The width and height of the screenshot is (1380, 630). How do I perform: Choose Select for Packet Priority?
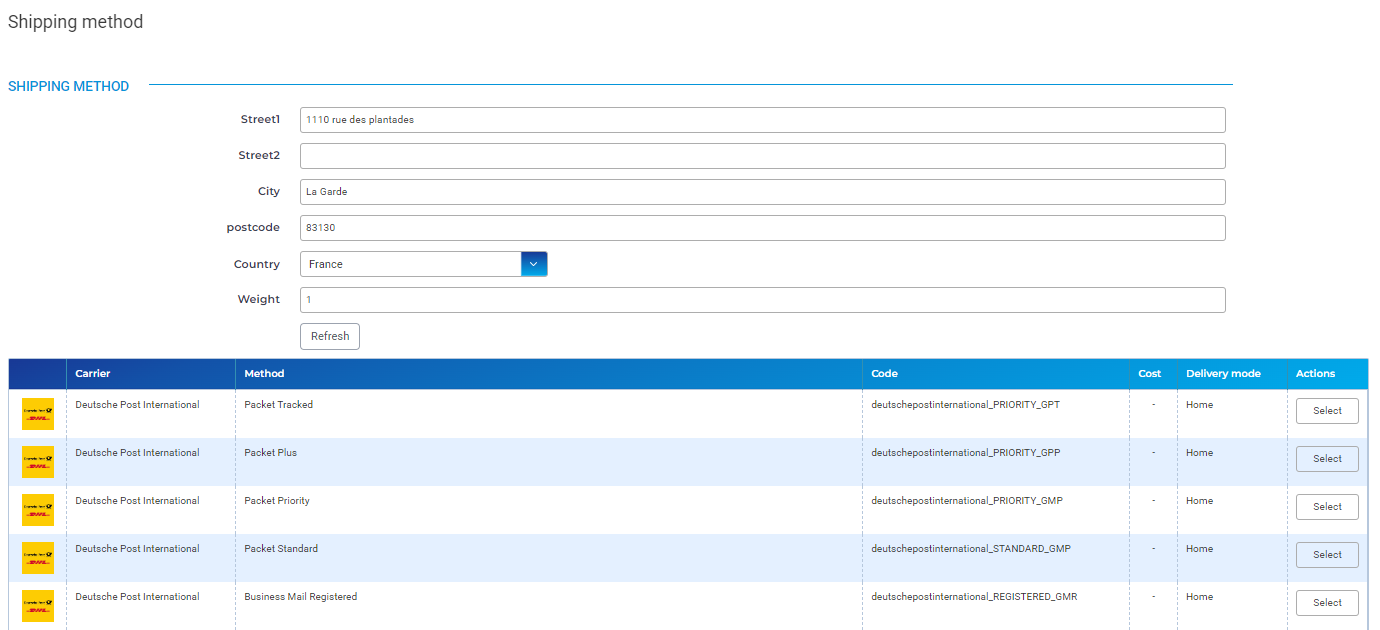tap(1327, 507)
